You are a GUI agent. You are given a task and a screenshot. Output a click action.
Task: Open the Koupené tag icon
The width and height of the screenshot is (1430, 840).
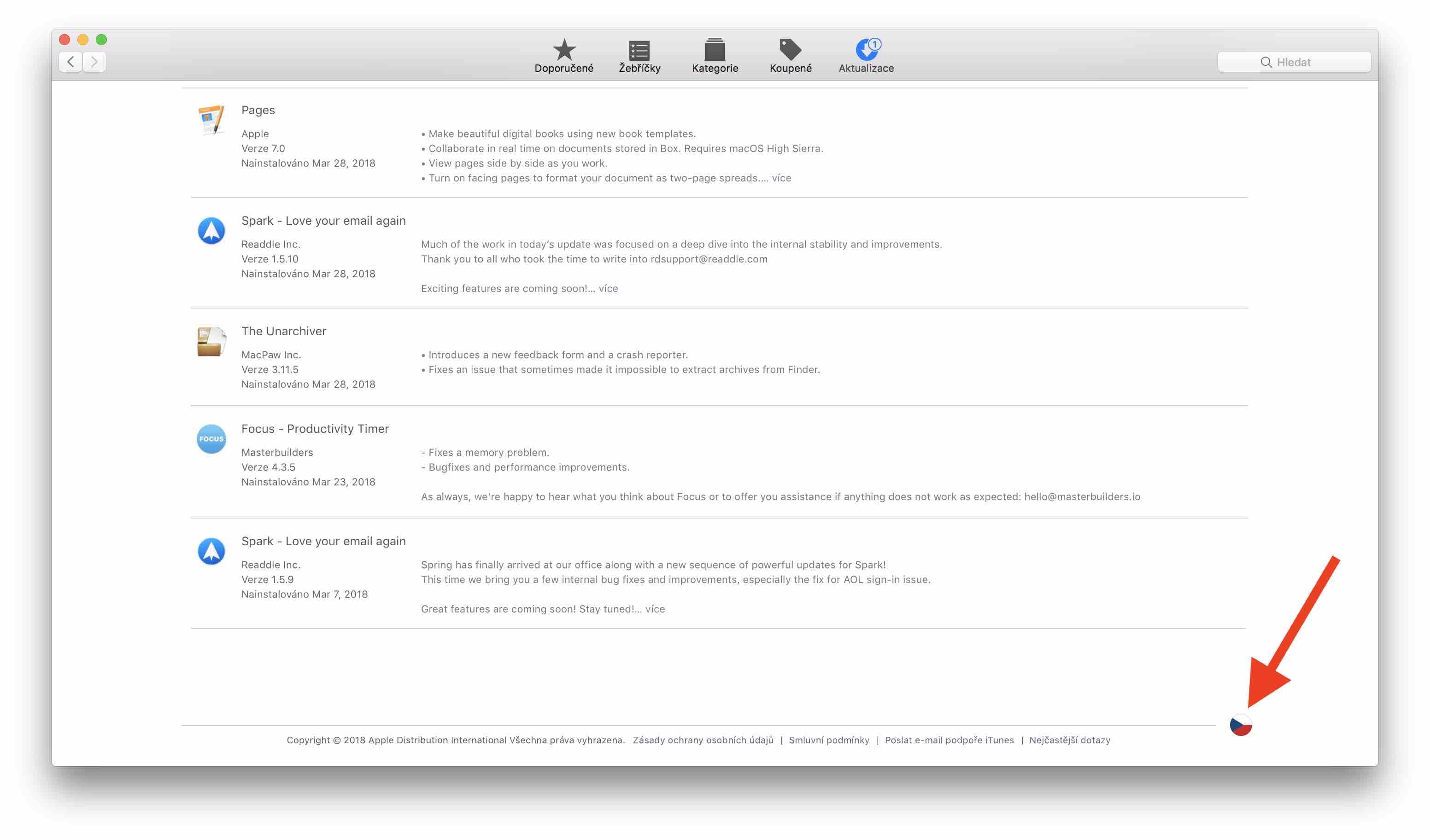(790, 51)
